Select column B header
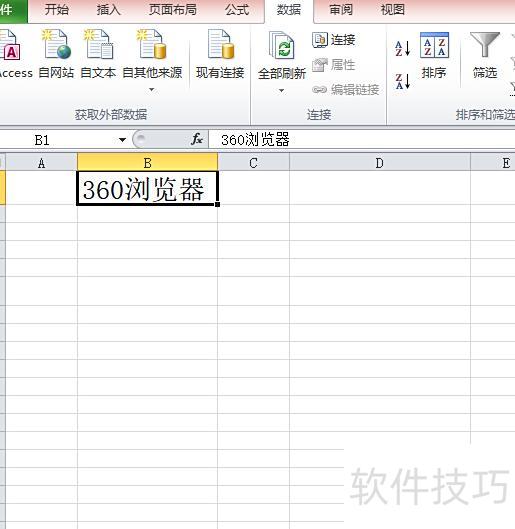The image size is (515, 529). click(x=147, y=163)
